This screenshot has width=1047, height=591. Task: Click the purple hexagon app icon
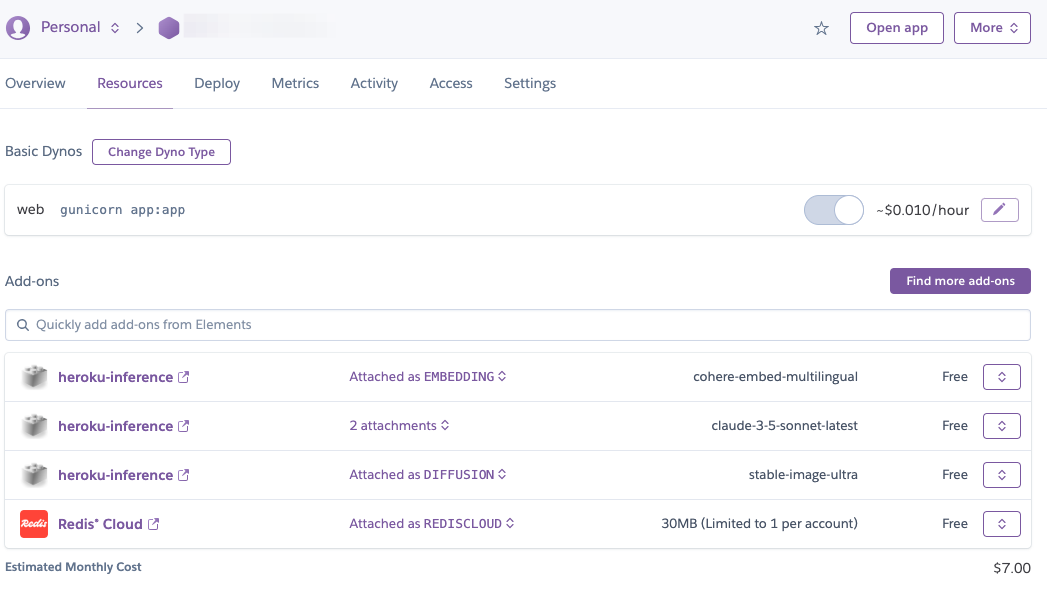pos(169,28)
